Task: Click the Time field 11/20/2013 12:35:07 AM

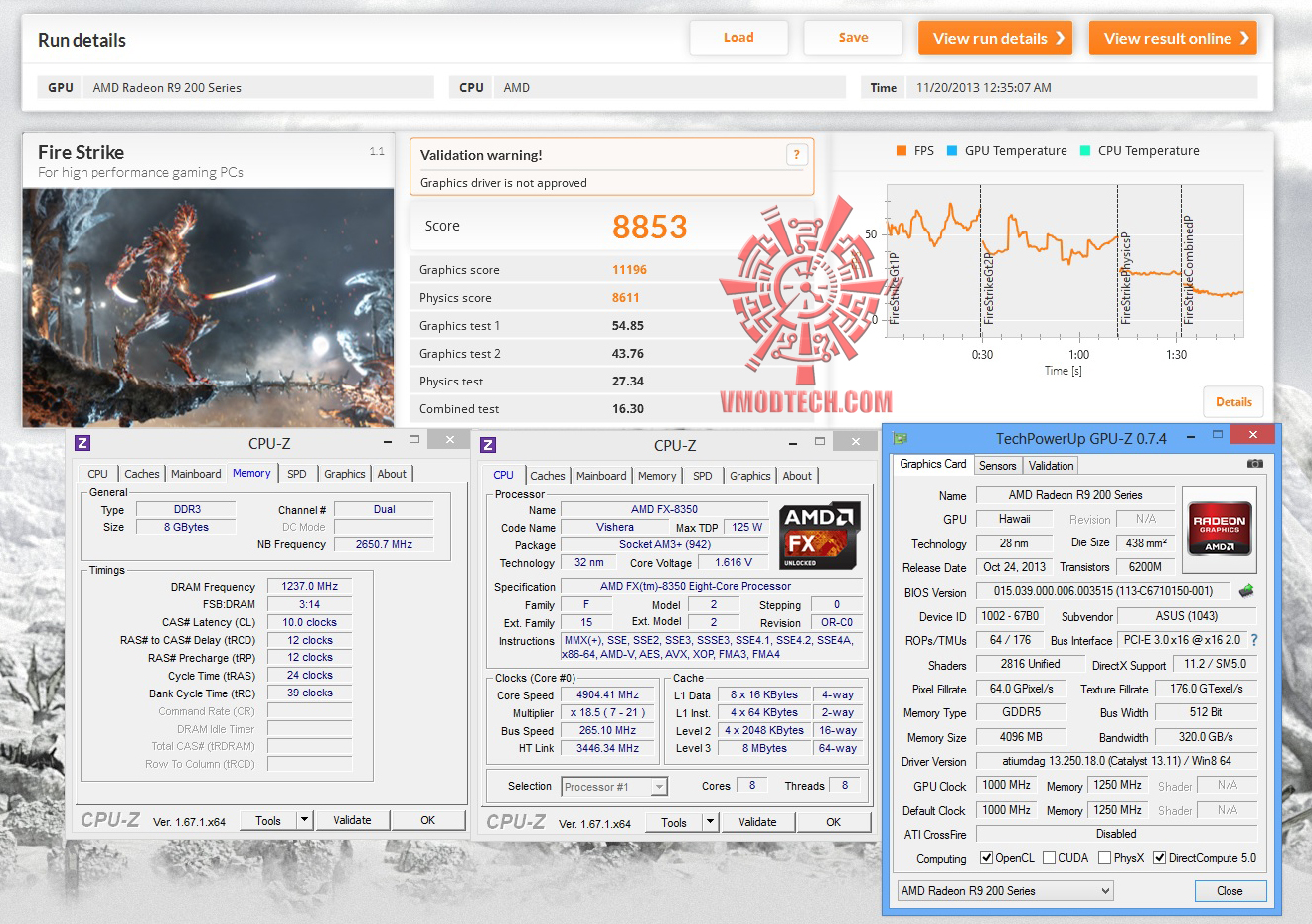Action: click(x=1082, y=87)
